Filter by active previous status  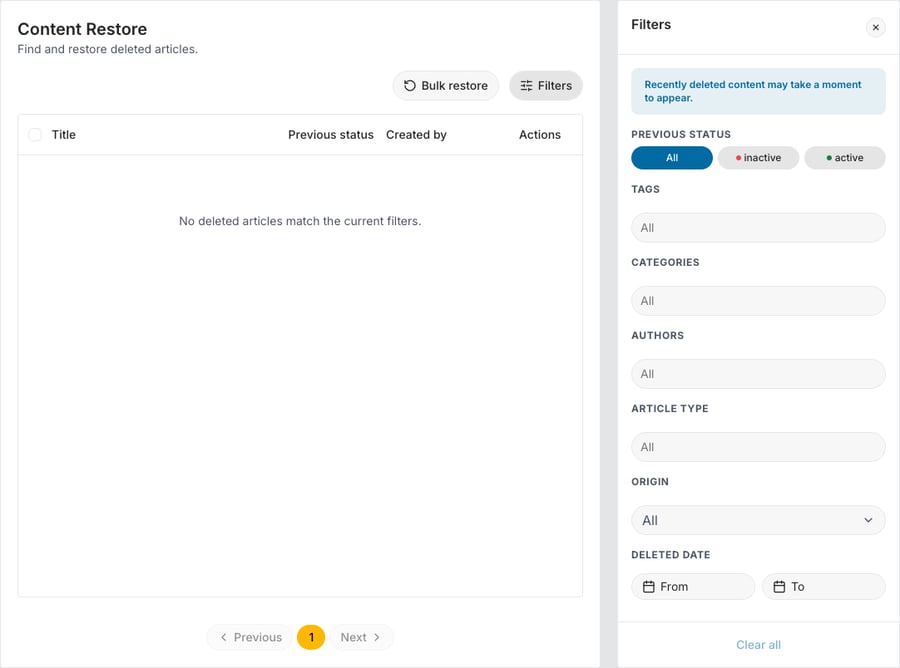pyautogui.click(x=844, y=158)
